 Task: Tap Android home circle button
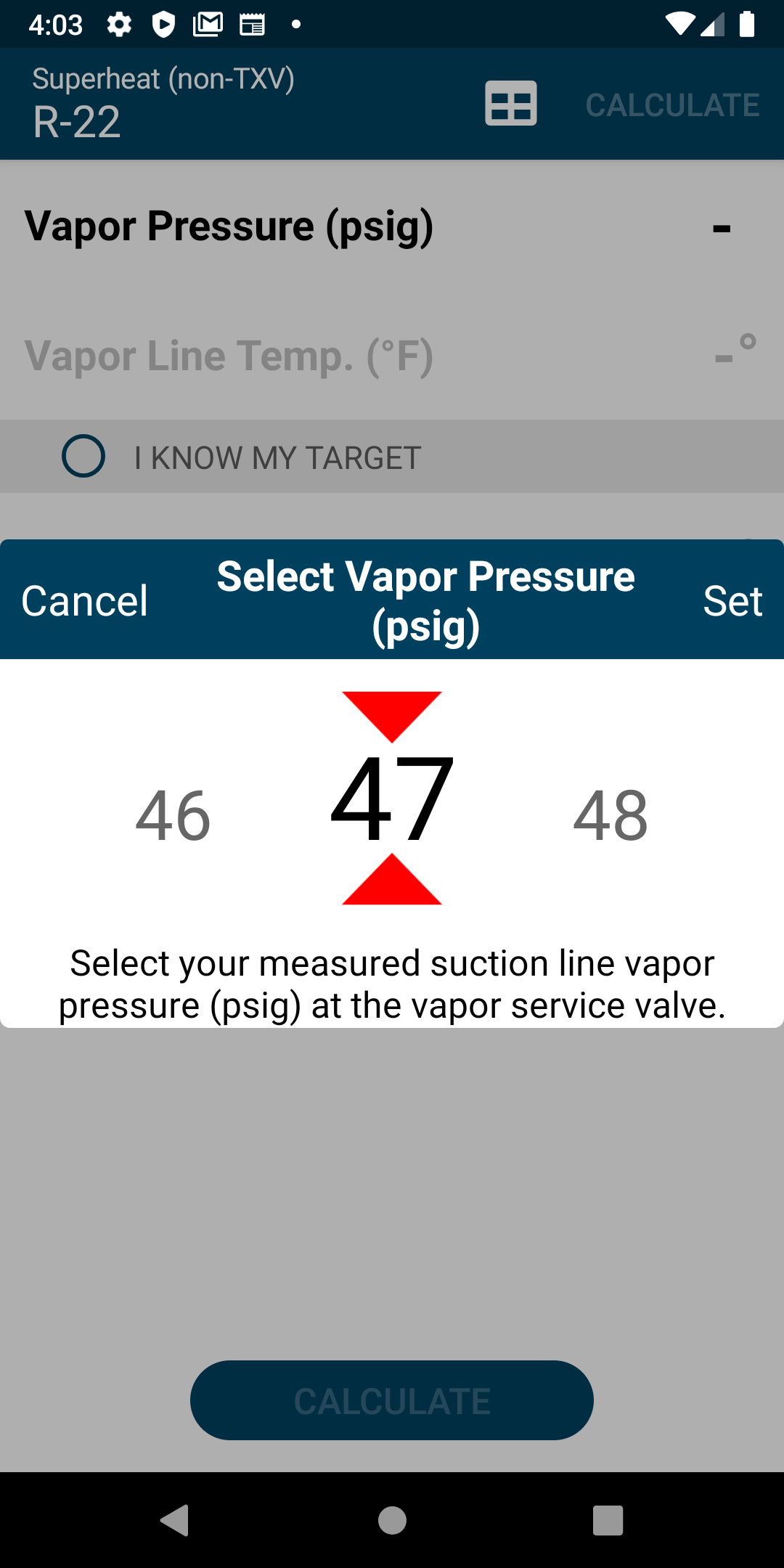click(x=392, y=1520)
